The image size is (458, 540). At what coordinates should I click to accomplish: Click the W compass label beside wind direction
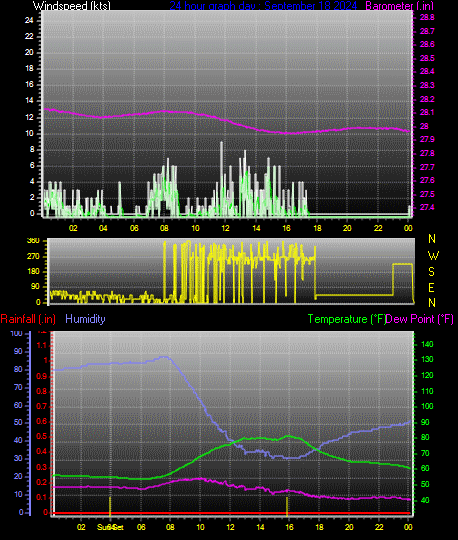(433, 256)
